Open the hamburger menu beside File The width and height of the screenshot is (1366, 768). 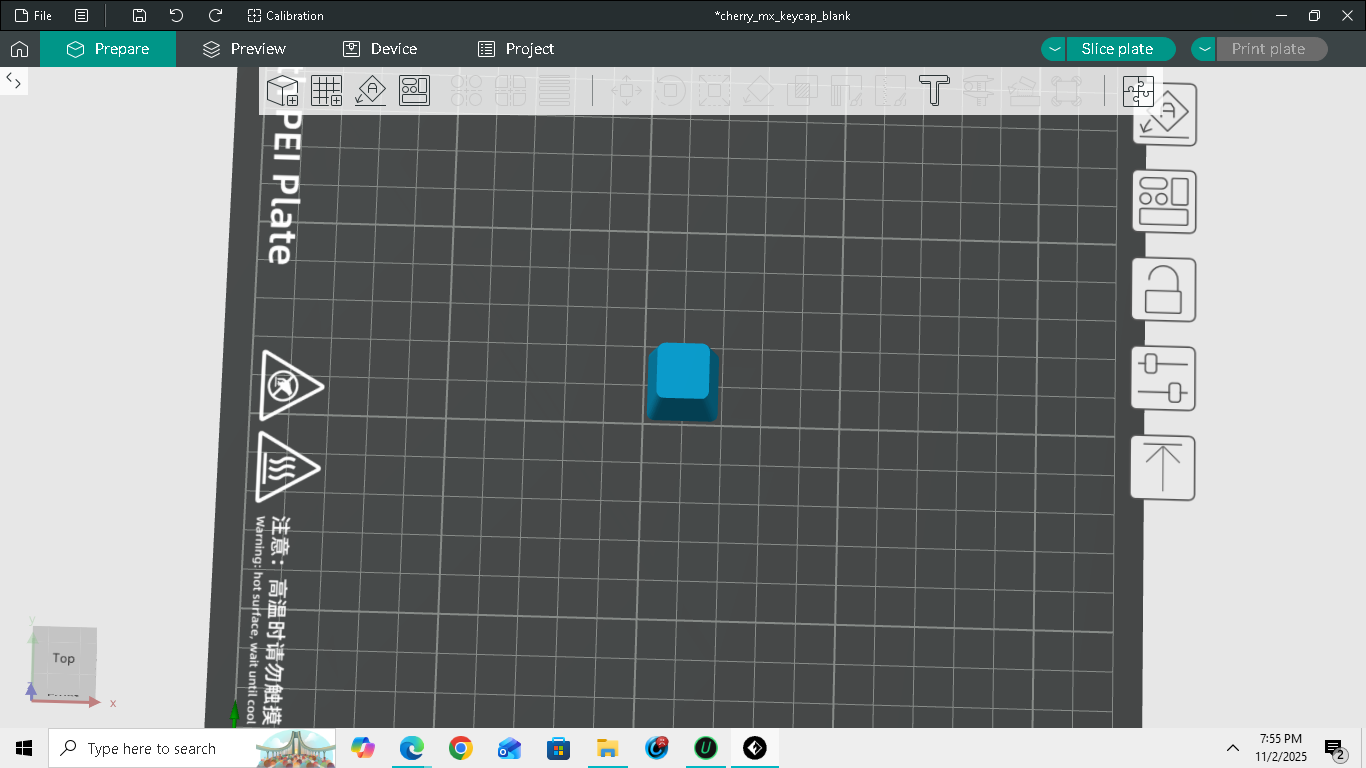pos(82,16)
